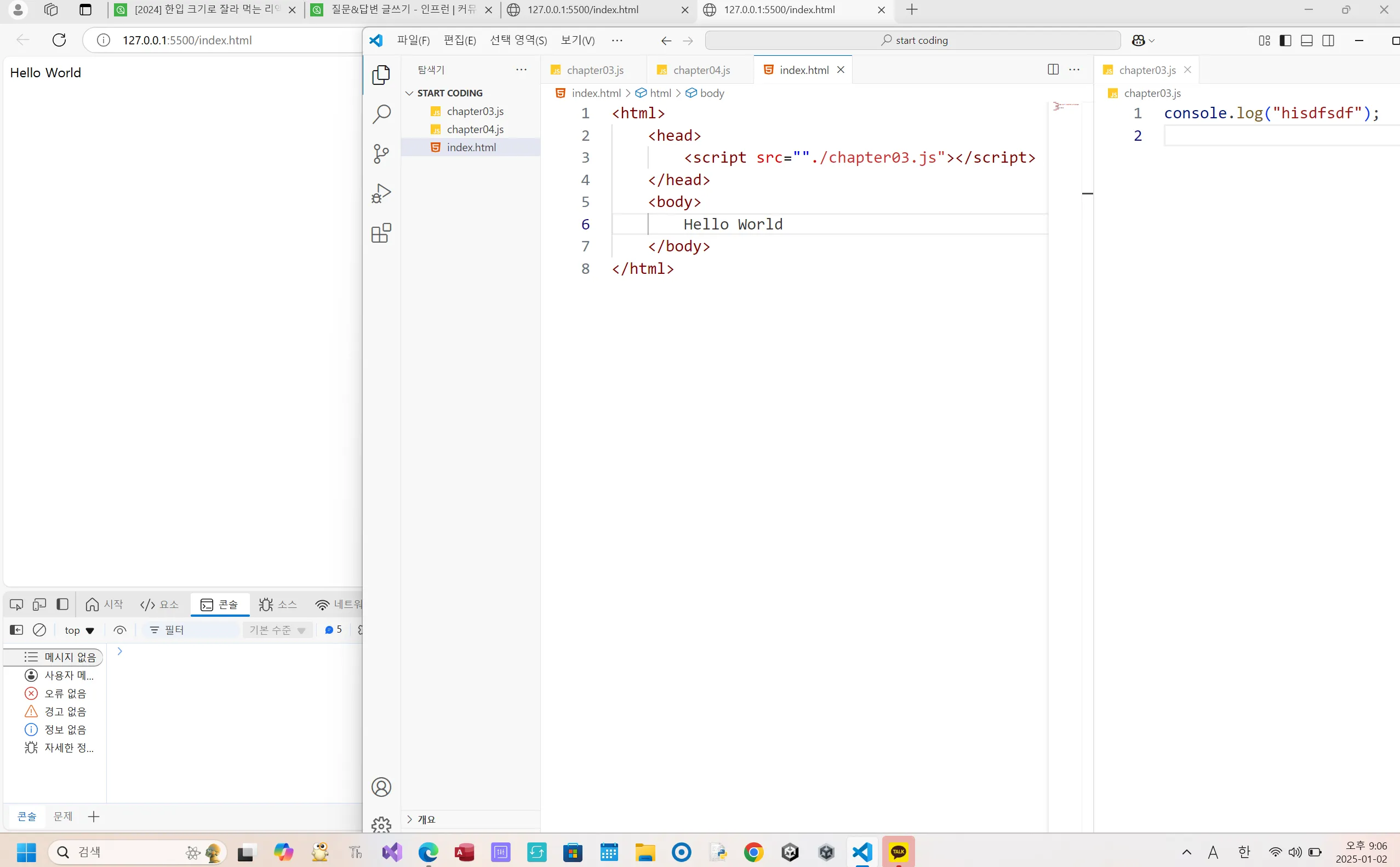
Task: Open DevTools 요소 tab
Action: pos(159,604)
